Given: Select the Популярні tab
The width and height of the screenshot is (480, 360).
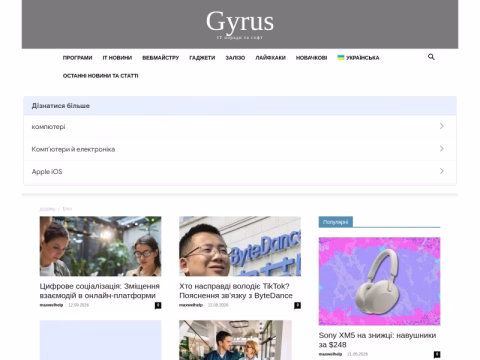Looking at the screenshot, I should [x=335, y=222].
